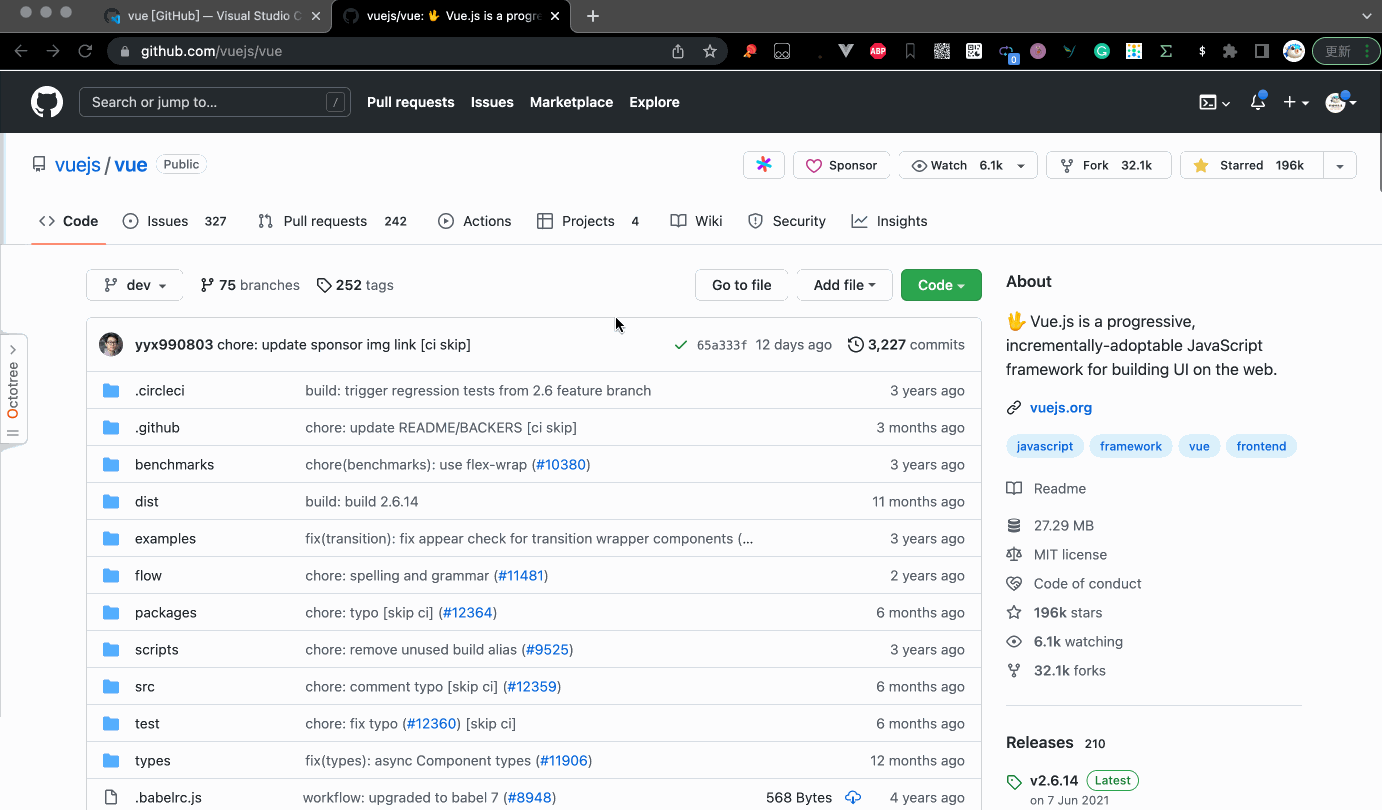Download .babelrc.js using the cloud icon
The image size is (1382, 810).
coord(853,797)
